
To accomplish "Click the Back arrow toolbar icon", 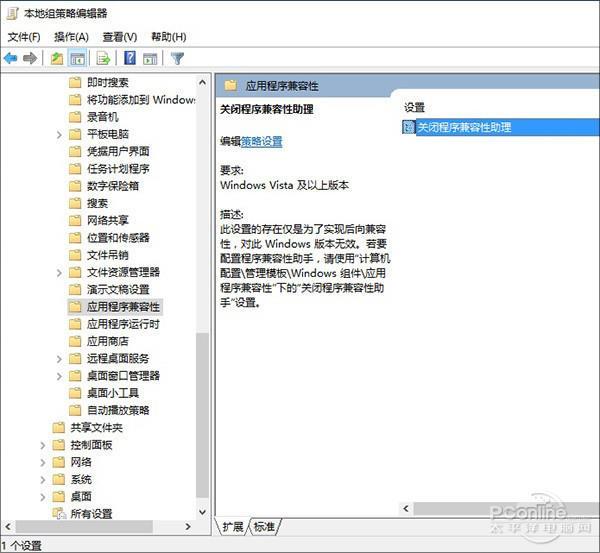I will pyautogui.click(x=11, y=58).
